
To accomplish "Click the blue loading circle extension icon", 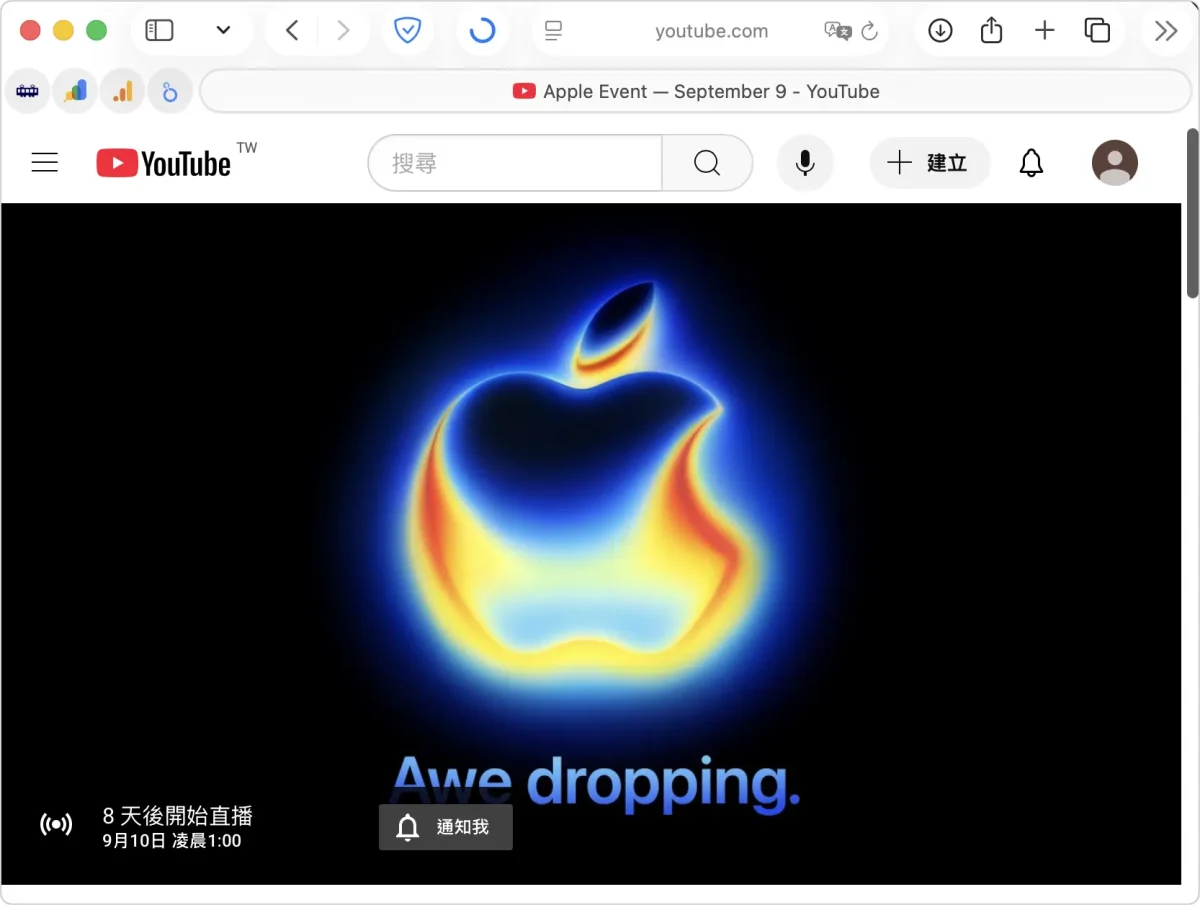I will (x=482, y=30).
